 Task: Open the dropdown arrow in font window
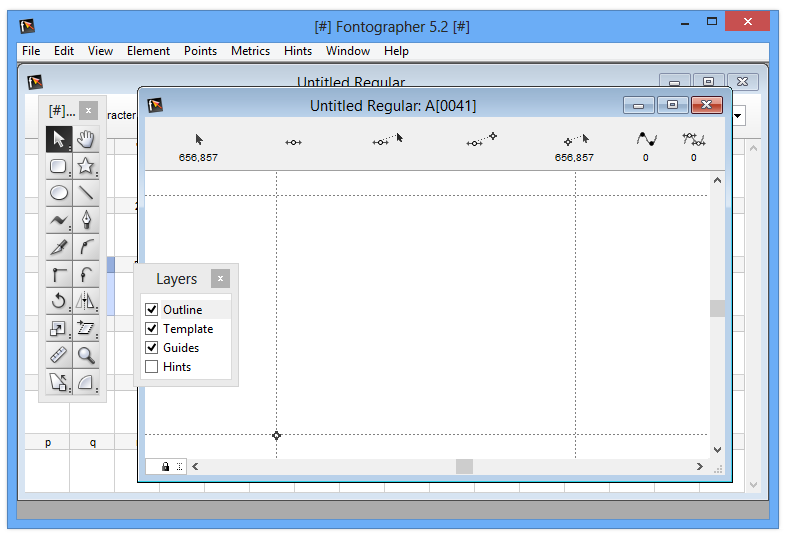pyautogui.click(x=738, y=116)
